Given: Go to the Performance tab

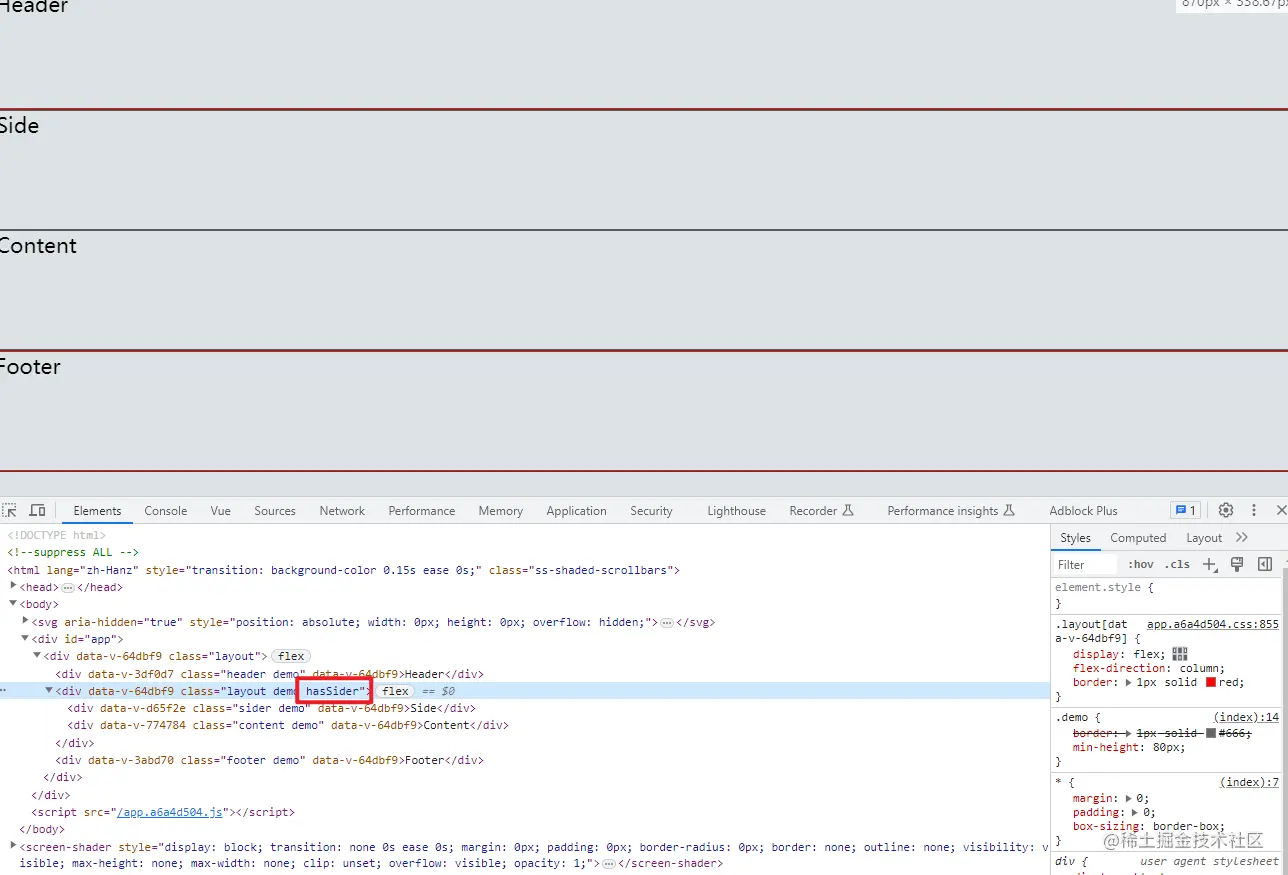Looking at the screenshot, I should [x=422, y=510].
